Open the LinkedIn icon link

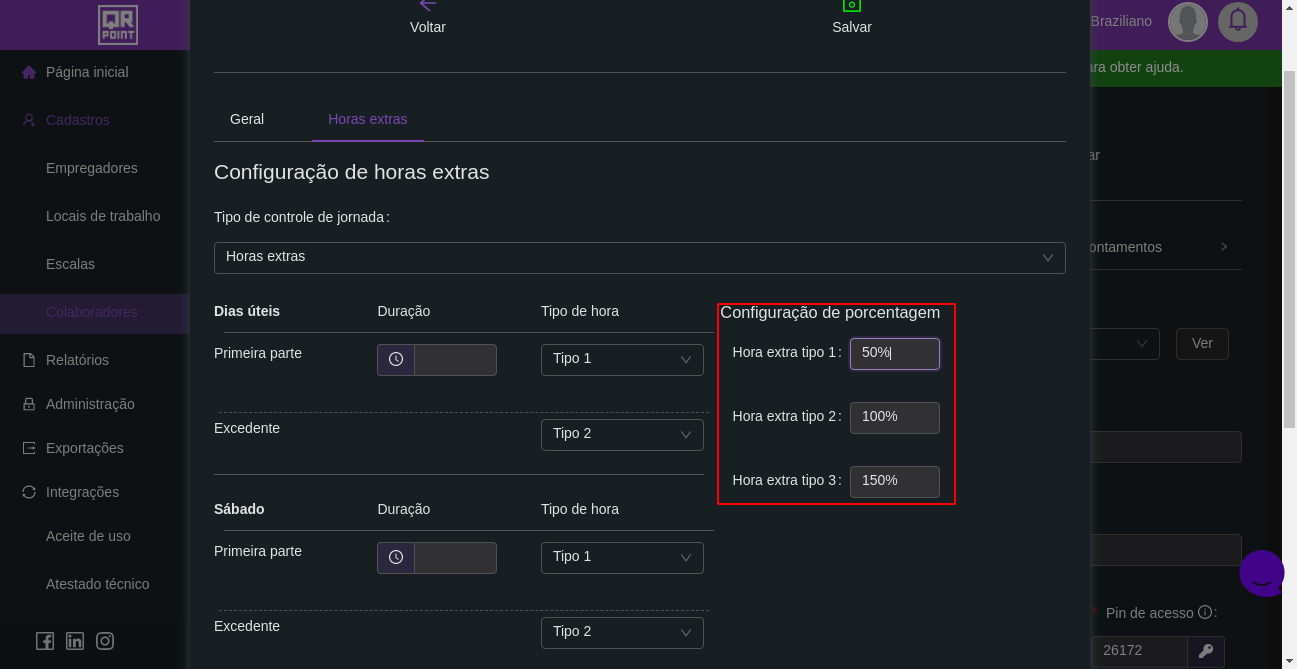click(75, 641)
